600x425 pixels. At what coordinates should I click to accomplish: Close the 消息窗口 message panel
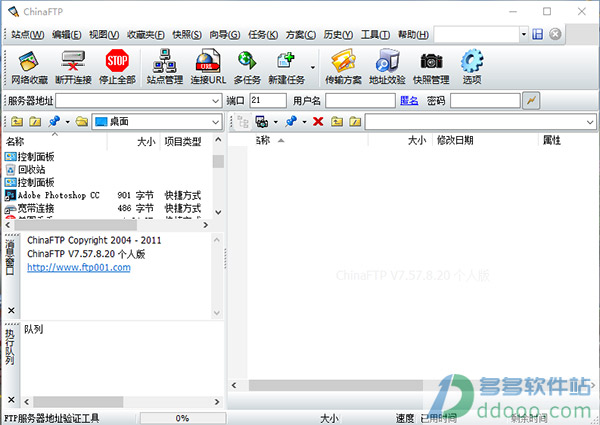coord(11,310)
